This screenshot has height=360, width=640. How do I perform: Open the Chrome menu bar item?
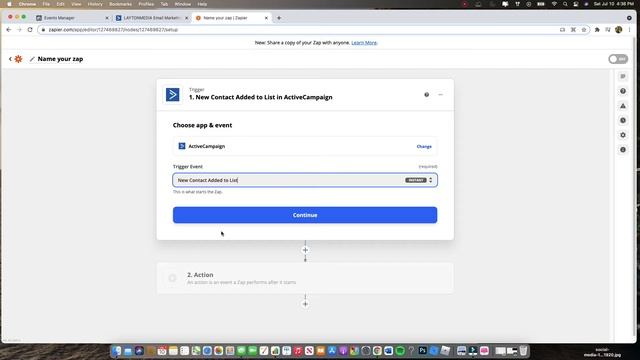click(27, 4)
